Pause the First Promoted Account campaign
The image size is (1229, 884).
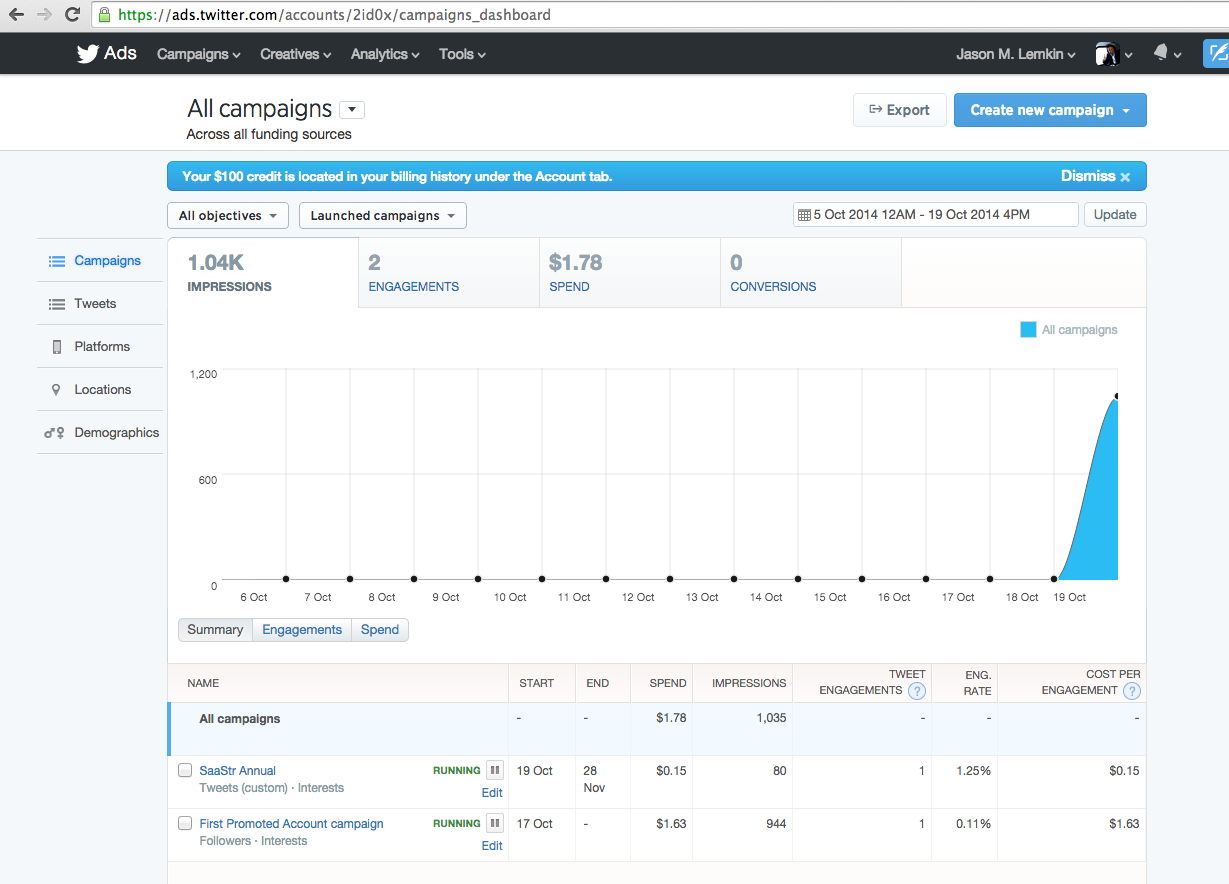coord(495,823)
